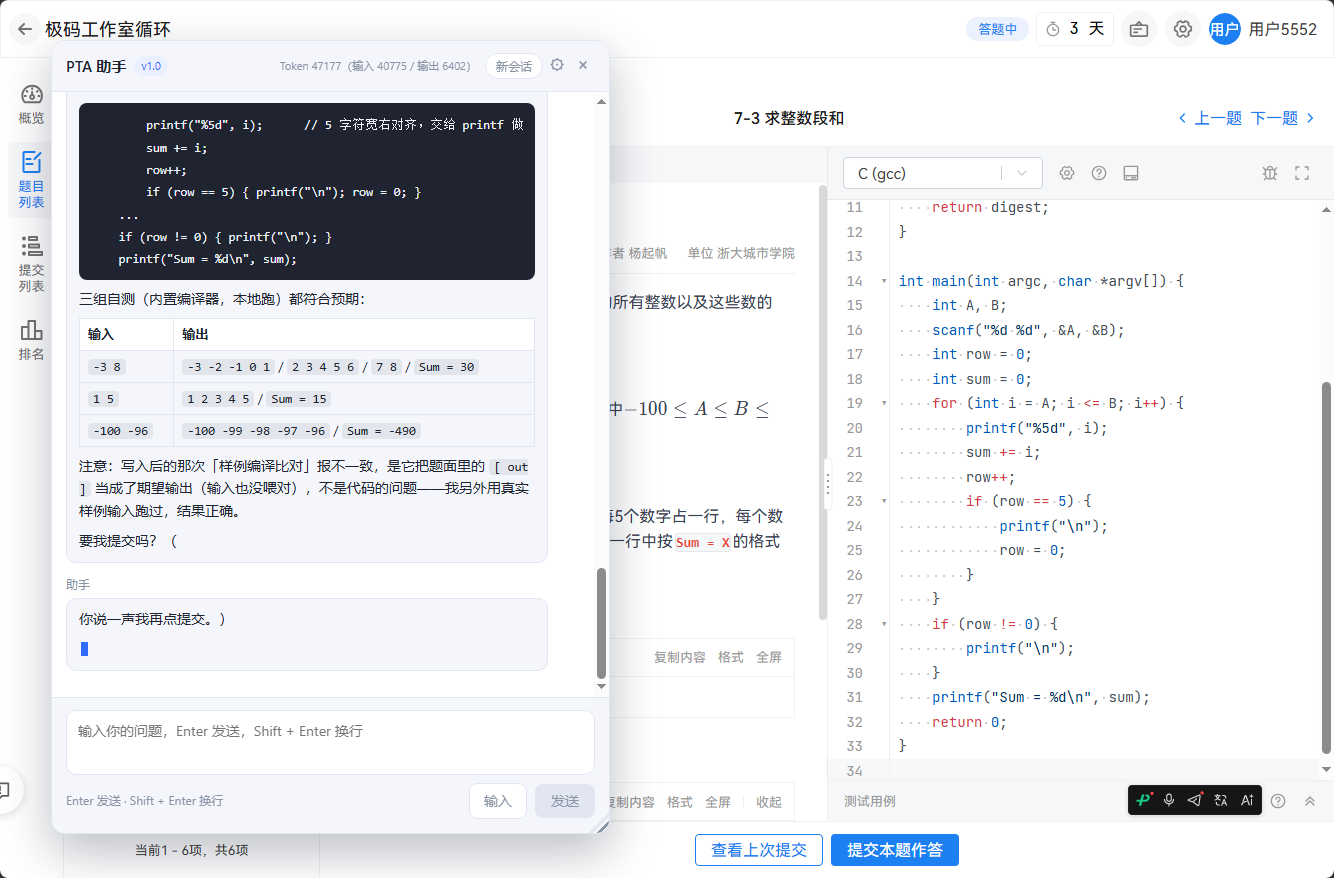1334x878 pixels.
Task: Click the translate icon in floating toolbar
Action: pyautogui.click(x=1221, y=800)
